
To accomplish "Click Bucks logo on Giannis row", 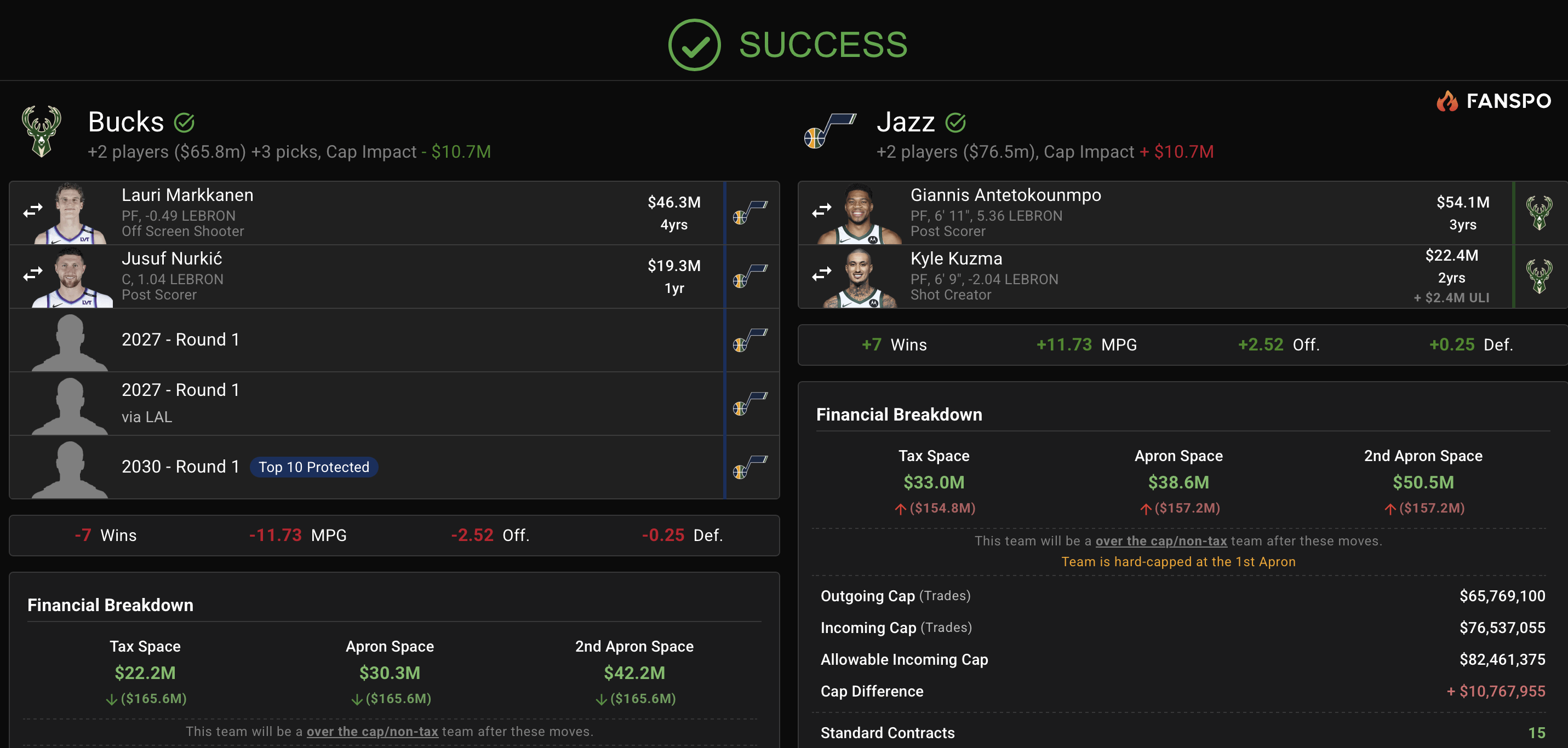I will coord(1539,213).
